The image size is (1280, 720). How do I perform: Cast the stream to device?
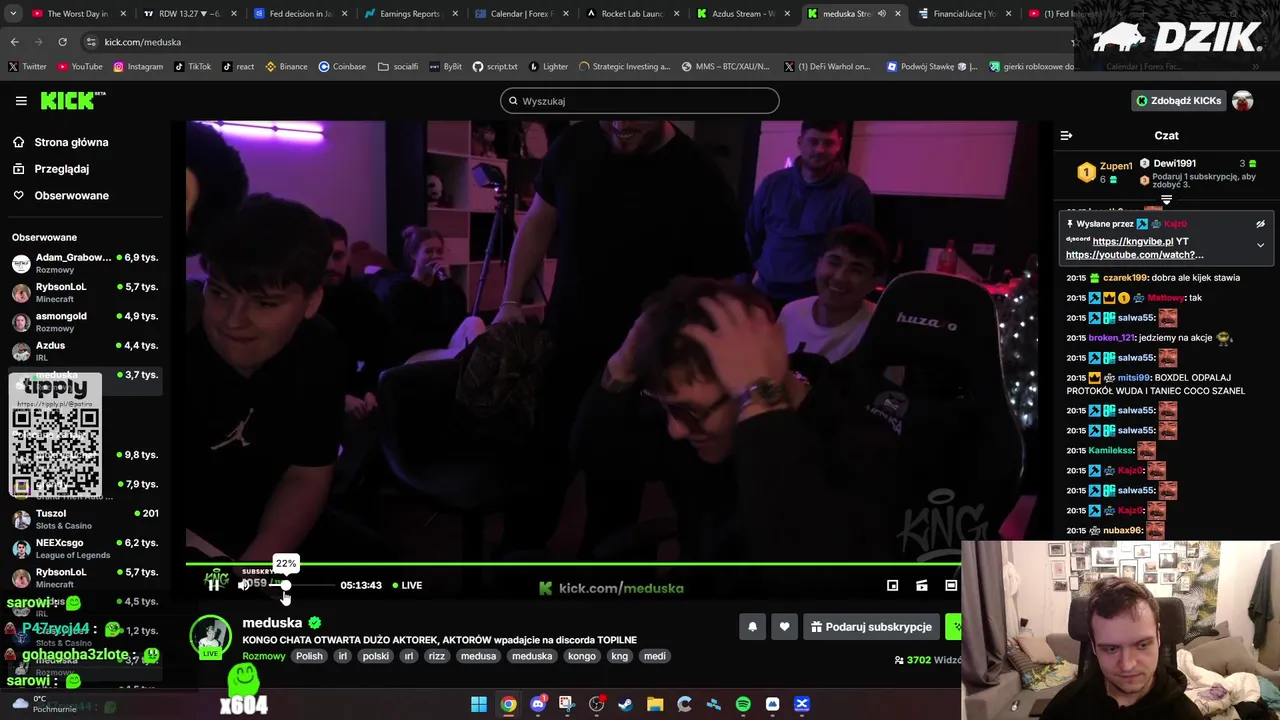(x=922, y=586)
